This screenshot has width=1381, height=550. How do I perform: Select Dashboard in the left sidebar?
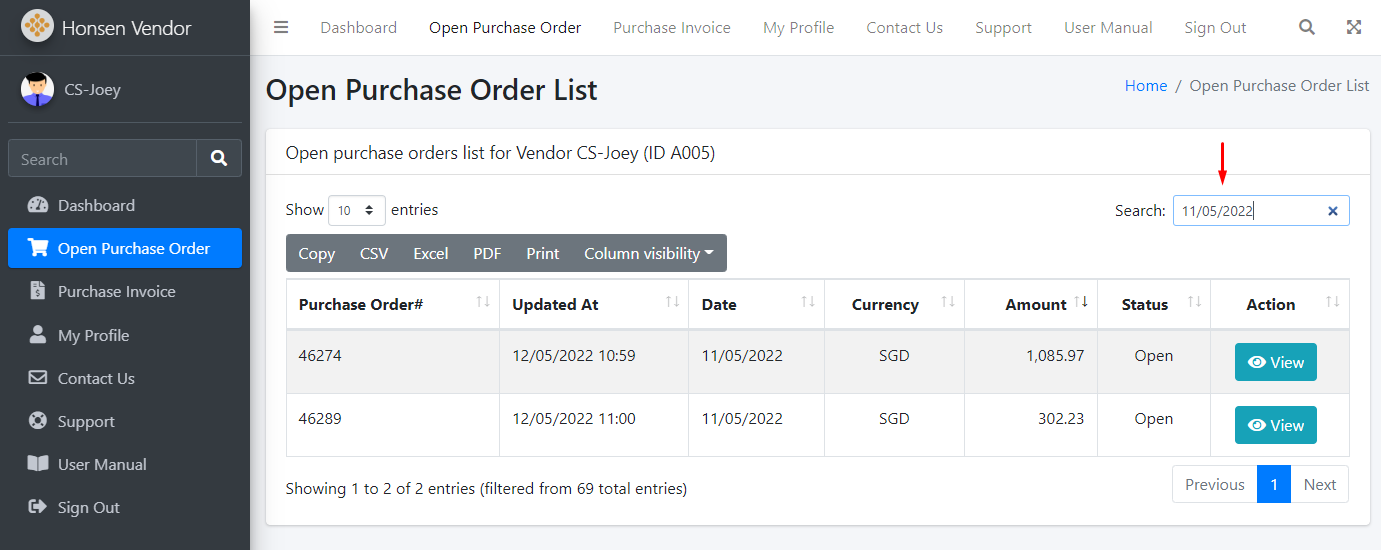(96, 205)
